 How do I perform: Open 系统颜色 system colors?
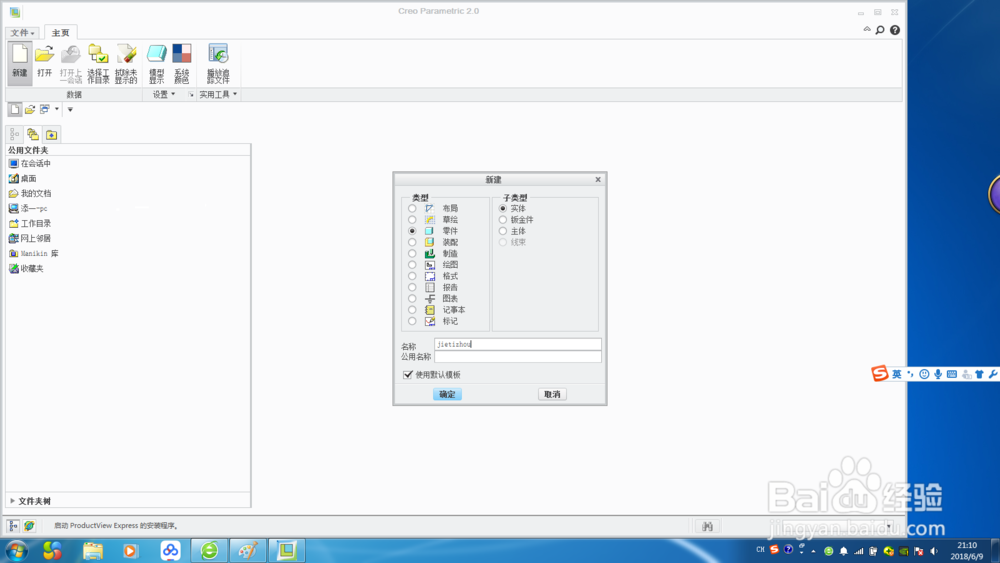[182, 62]
